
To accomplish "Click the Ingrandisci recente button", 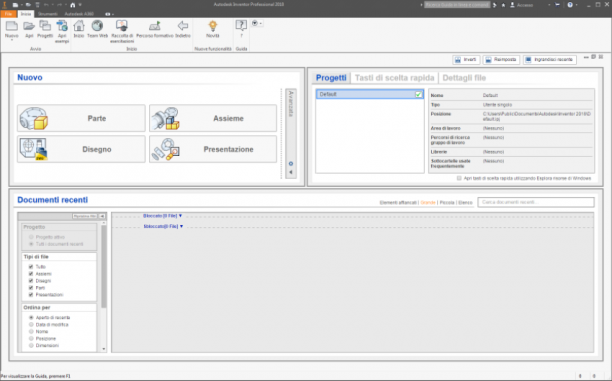I will (x=550, y=60).
